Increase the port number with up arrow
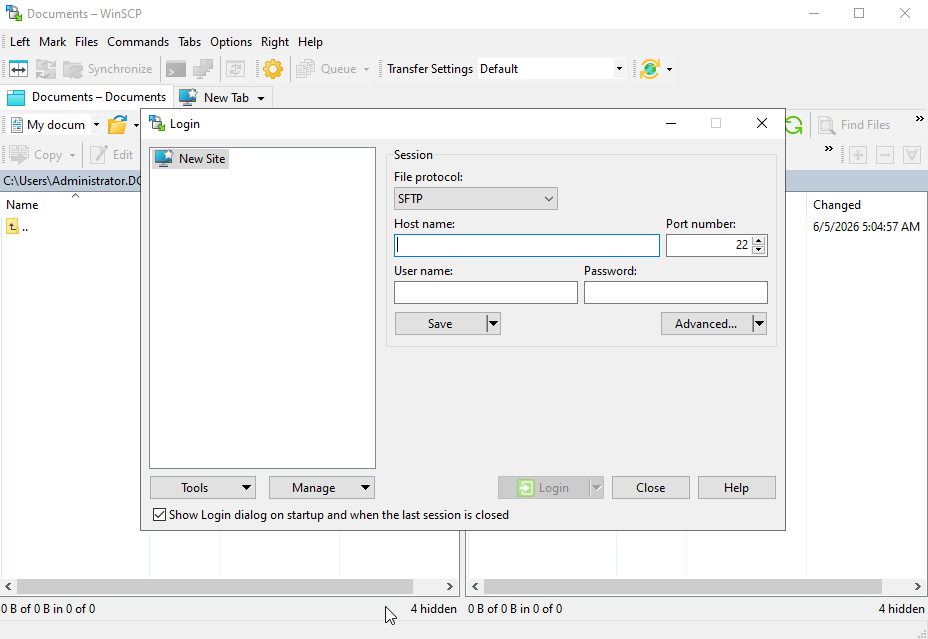 (x=759, y=240)
